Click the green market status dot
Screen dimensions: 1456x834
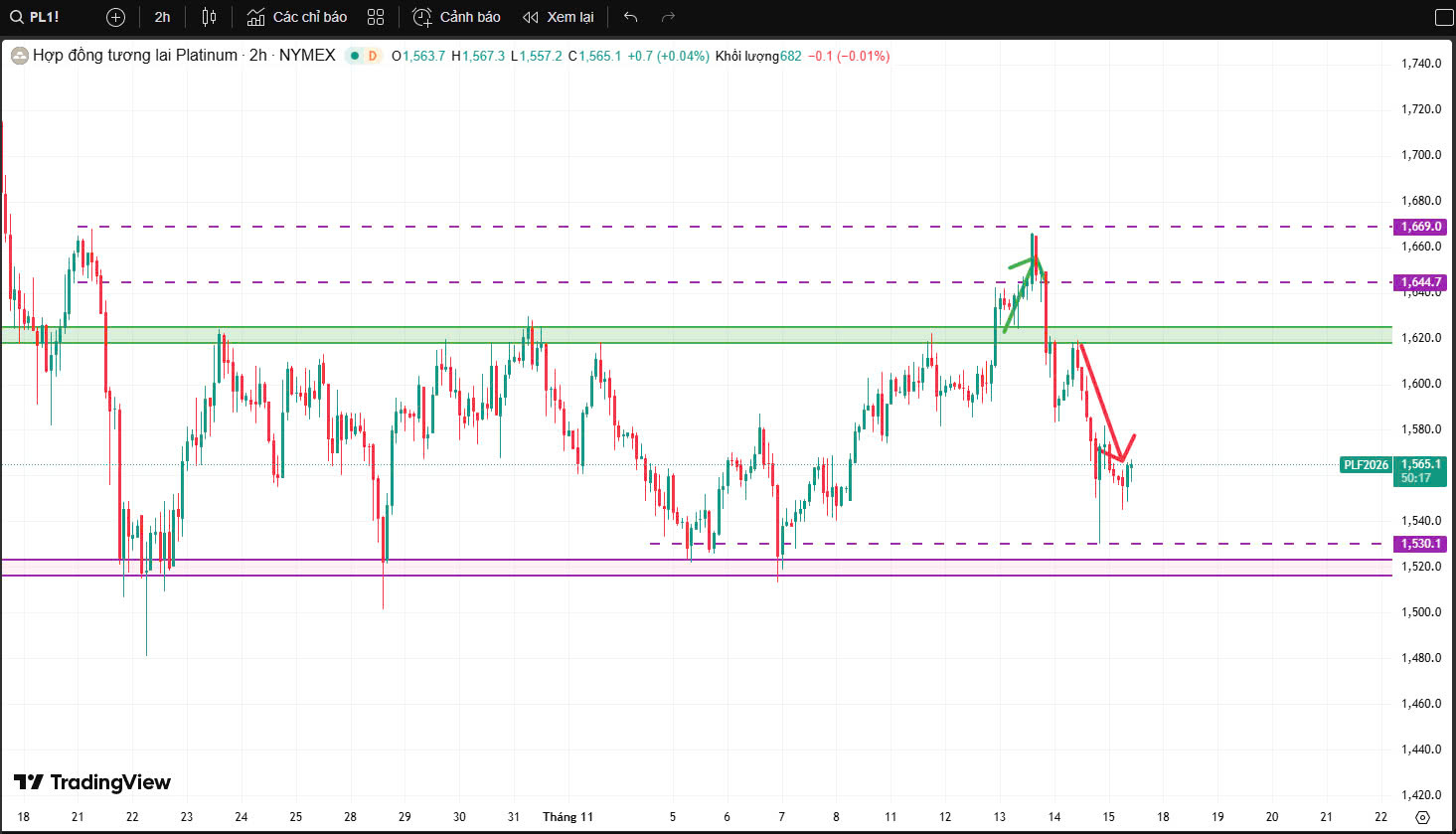click(x=354, y=57)
